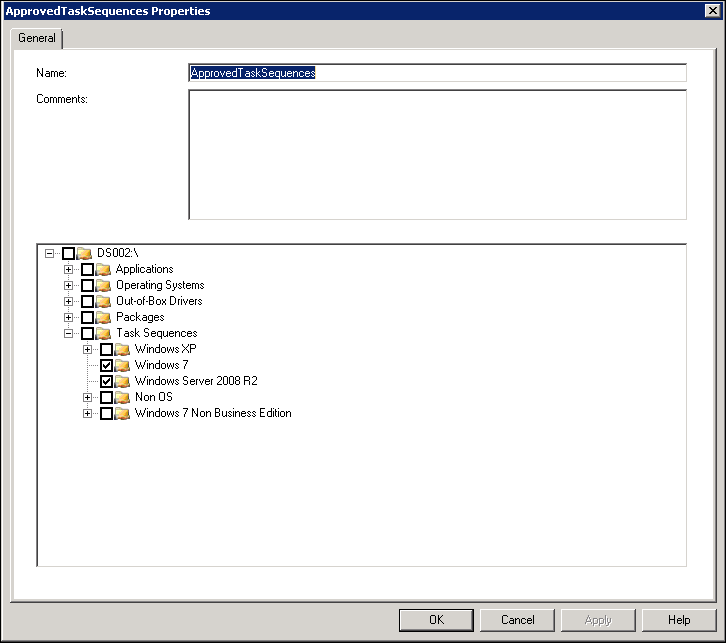
Task: Expand the Applications tree node
Action: pos(69,270)
